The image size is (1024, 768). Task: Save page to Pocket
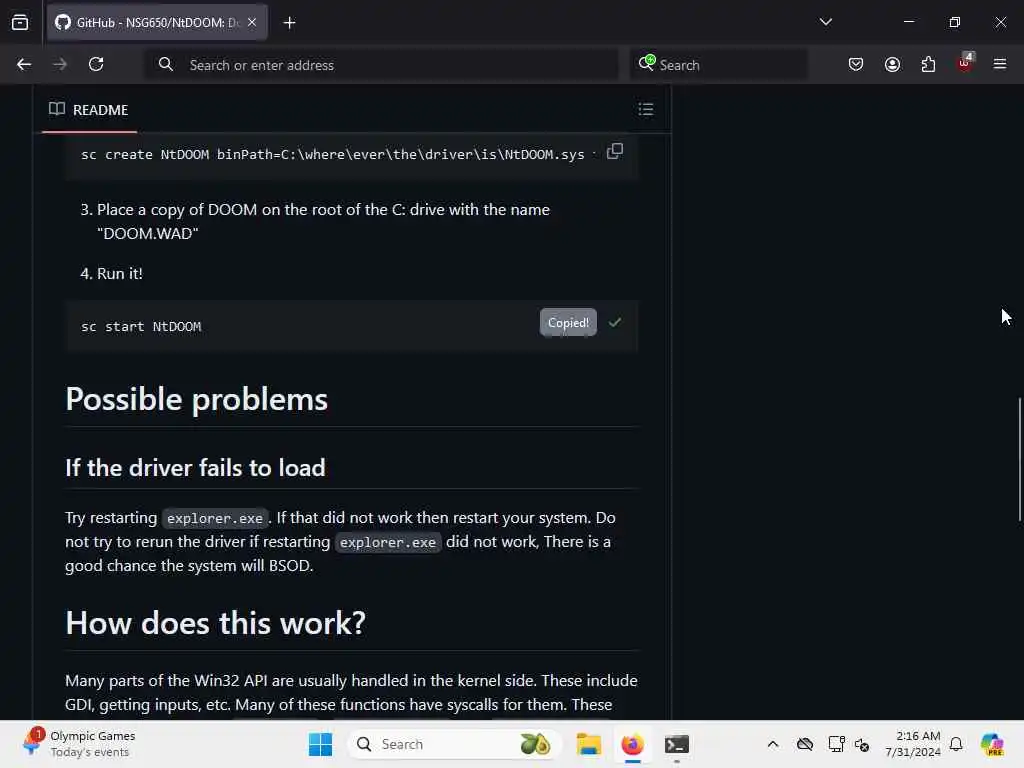point(856,64)
